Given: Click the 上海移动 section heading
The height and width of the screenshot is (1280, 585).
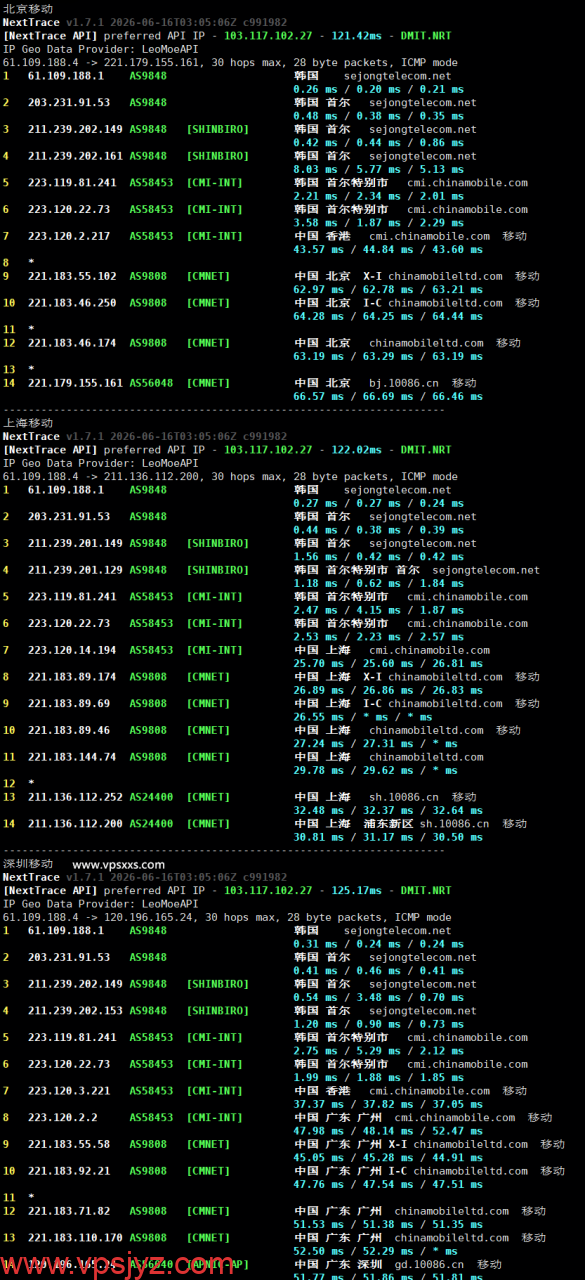Looking at the screenshot, I should point(28,423).
